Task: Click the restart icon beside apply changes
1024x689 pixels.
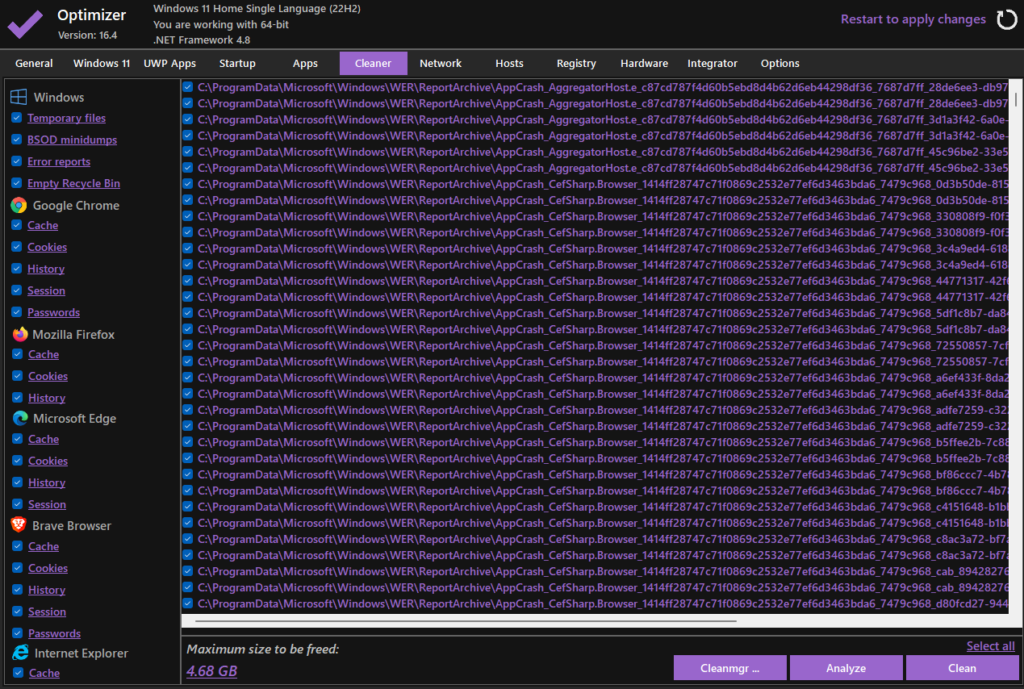Action: [x=1005, y=19]
